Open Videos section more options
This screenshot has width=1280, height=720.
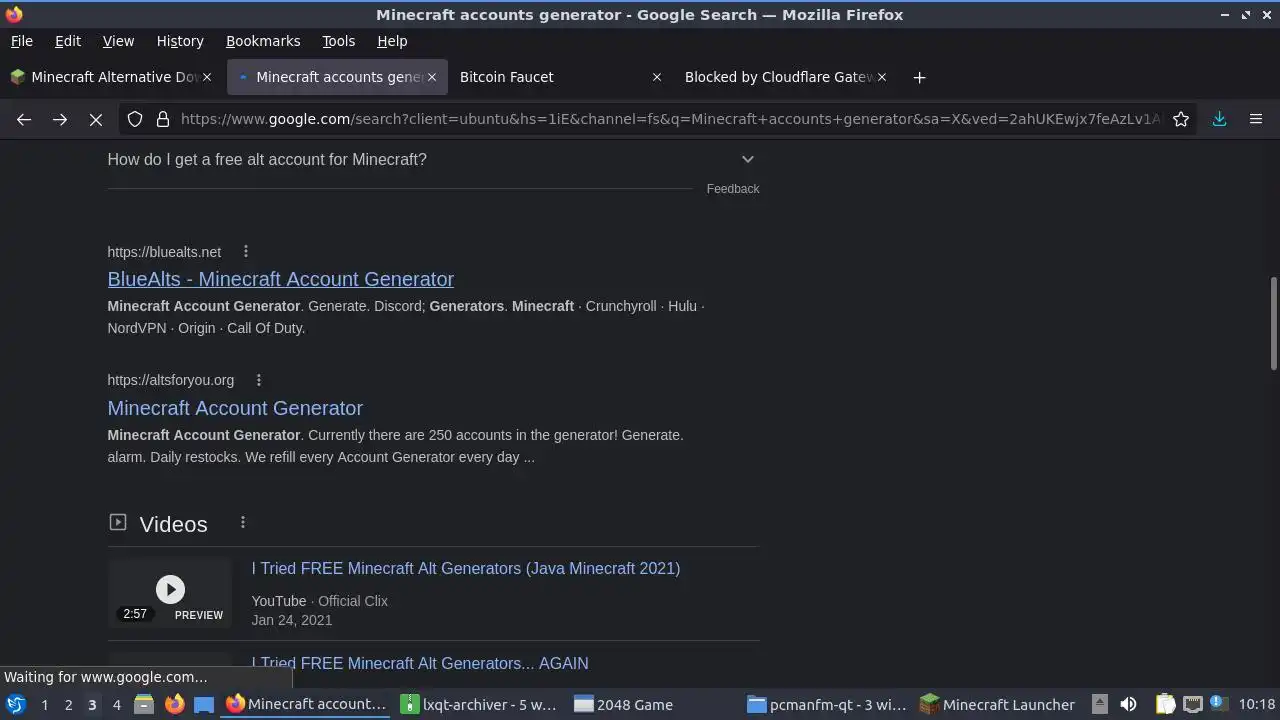pyautogui.click(x=243, y=522)
